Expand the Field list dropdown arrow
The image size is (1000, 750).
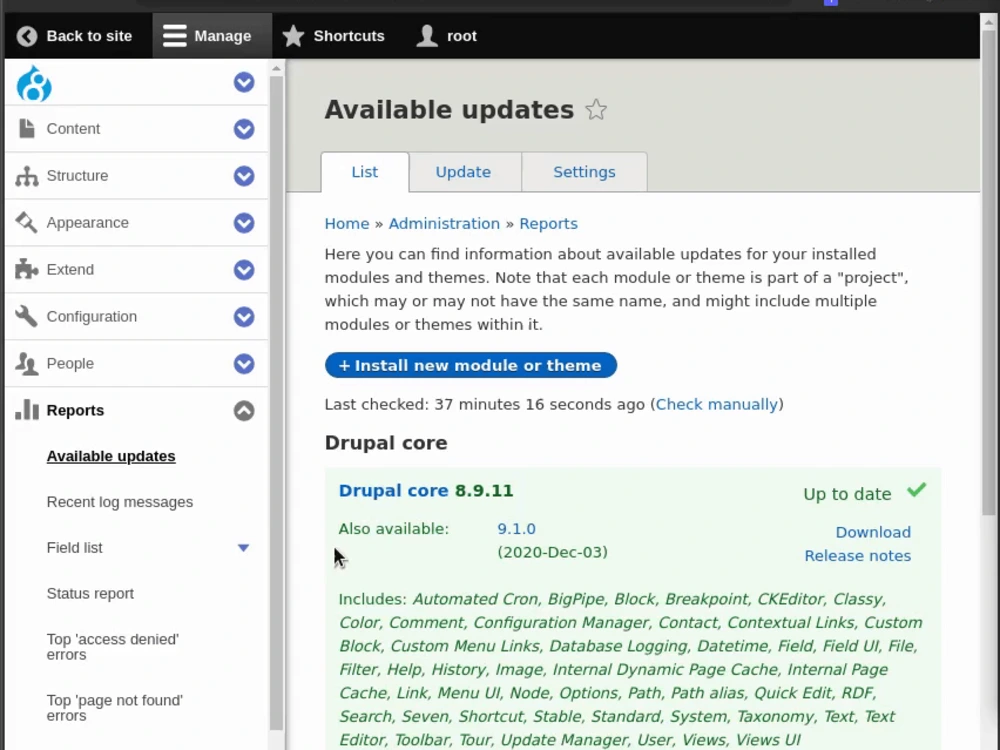[243, 548]
